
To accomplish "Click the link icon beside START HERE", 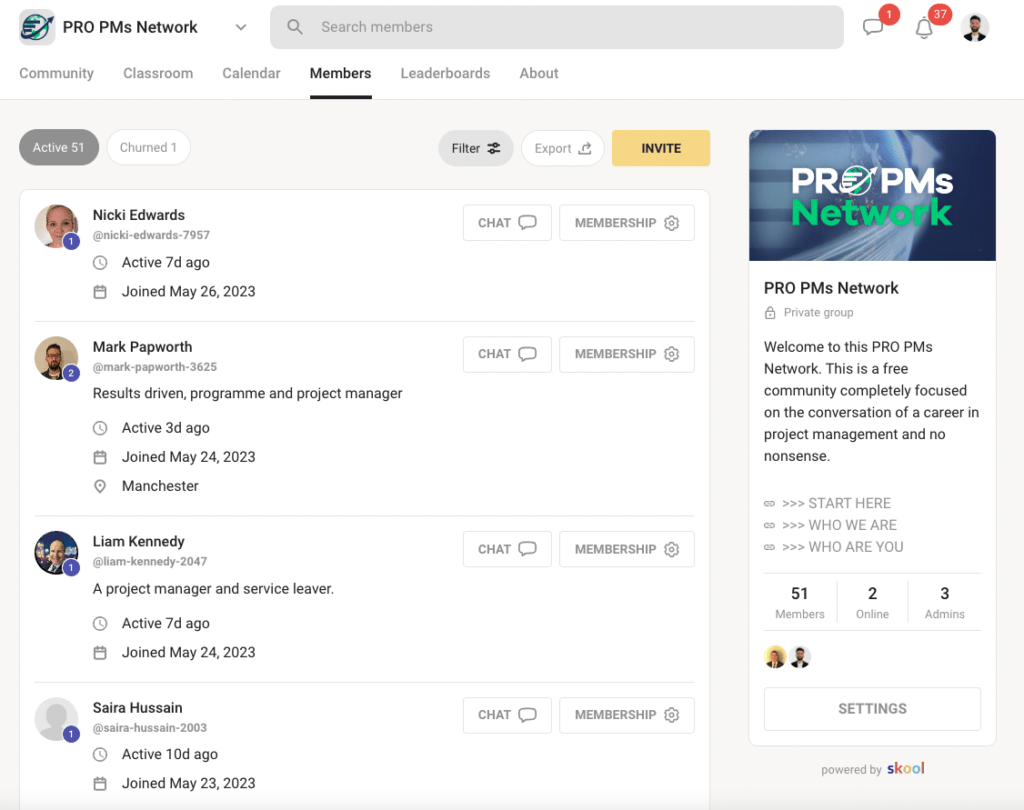I will [x=769, y=504].
